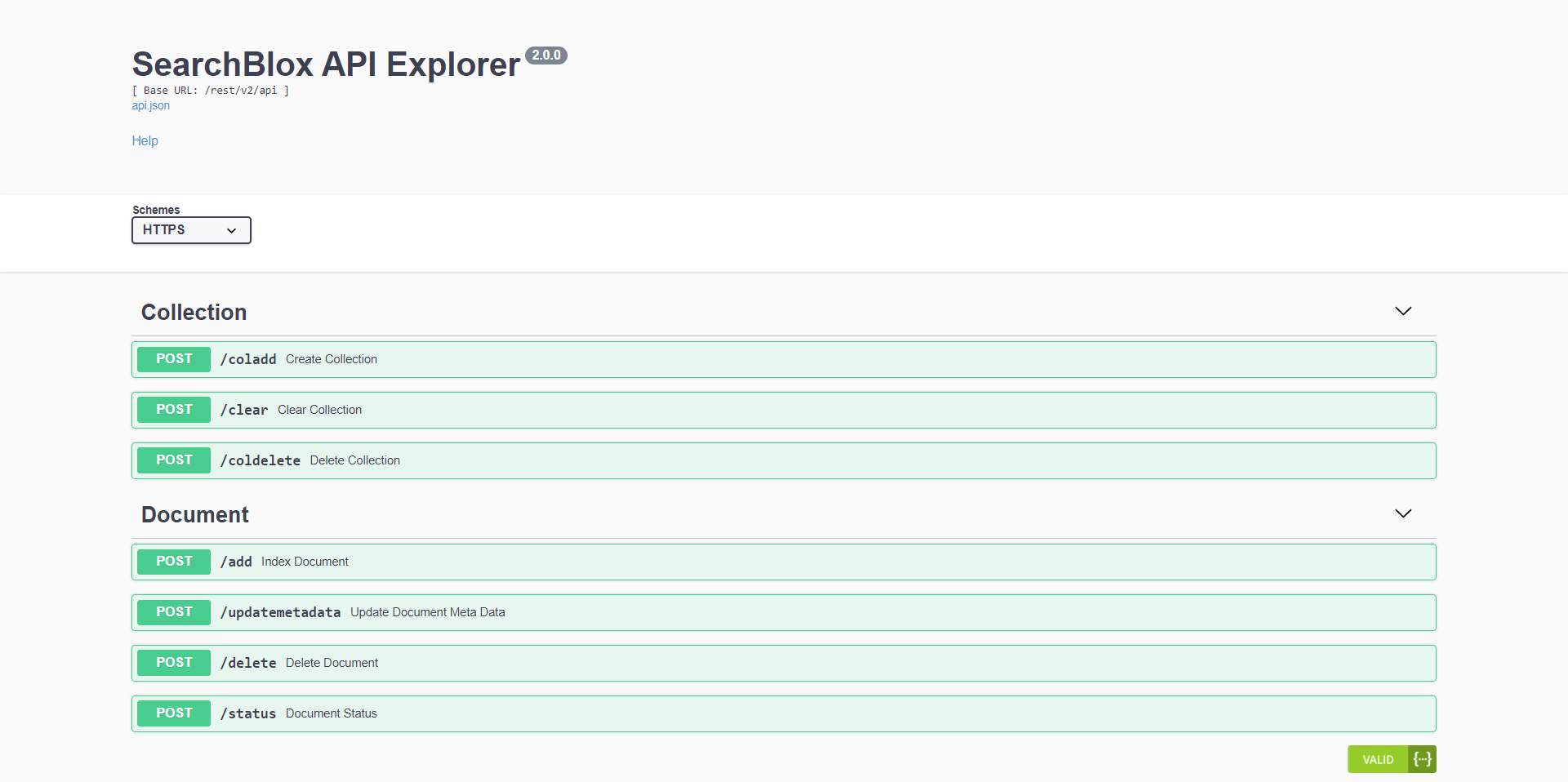Click the POST badge for /coldelete
The height and width of the screenshot is (782, 1568).
174,460
